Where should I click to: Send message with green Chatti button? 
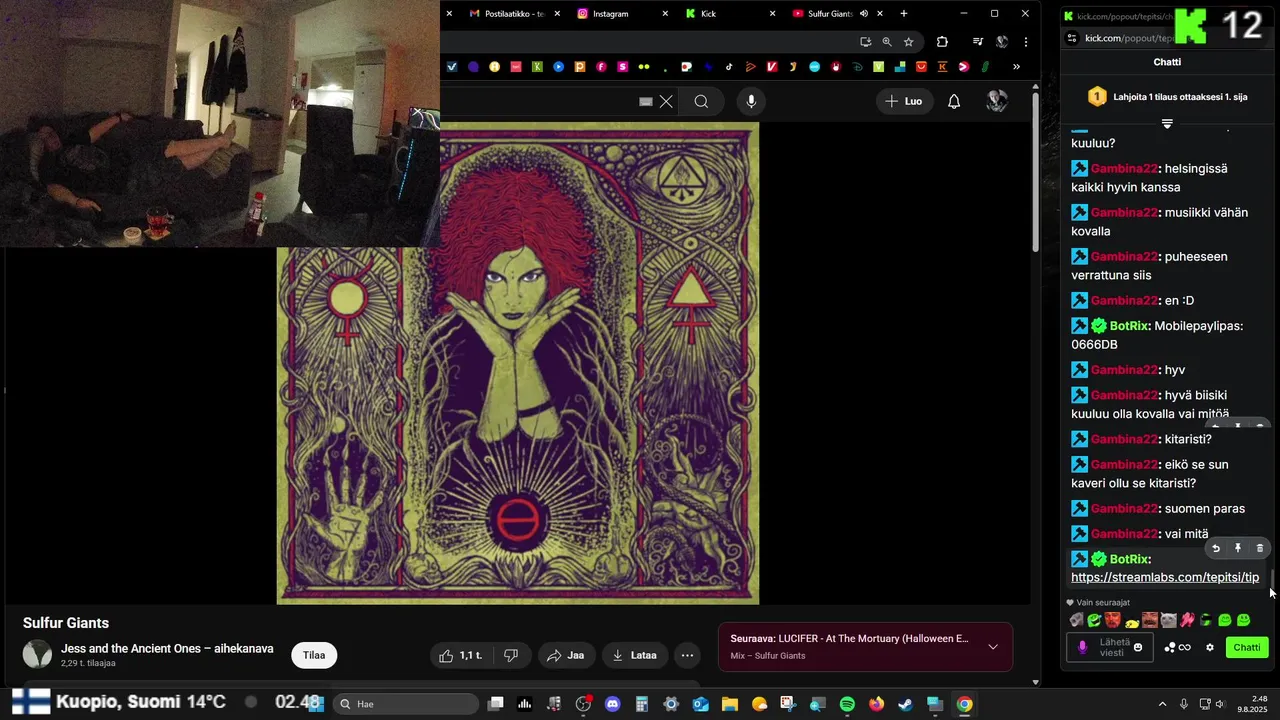tap(1247, 647)
